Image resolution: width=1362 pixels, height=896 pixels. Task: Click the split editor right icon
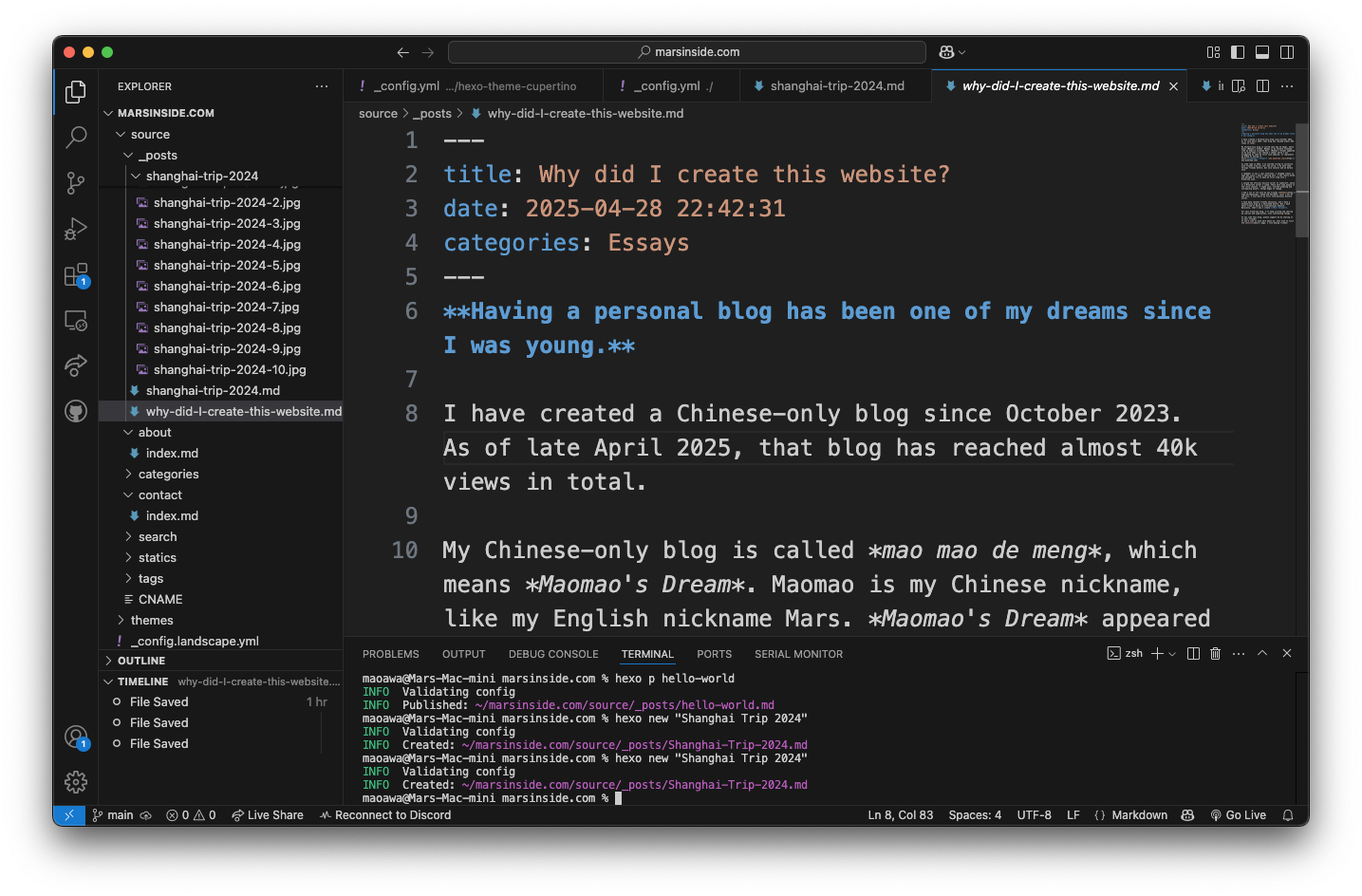[1262, 86]
